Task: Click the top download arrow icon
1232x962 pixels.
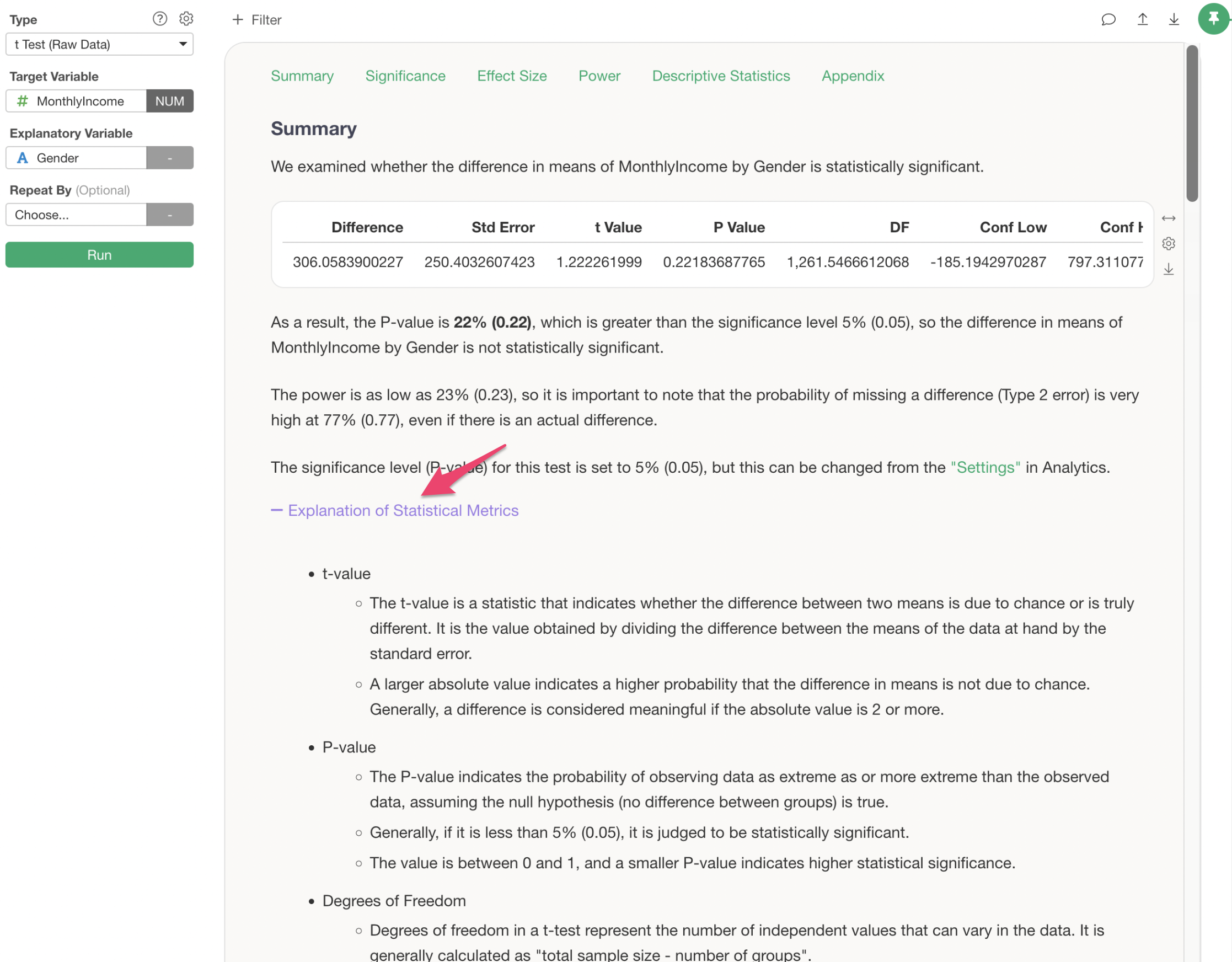Action: [1174, 20]
